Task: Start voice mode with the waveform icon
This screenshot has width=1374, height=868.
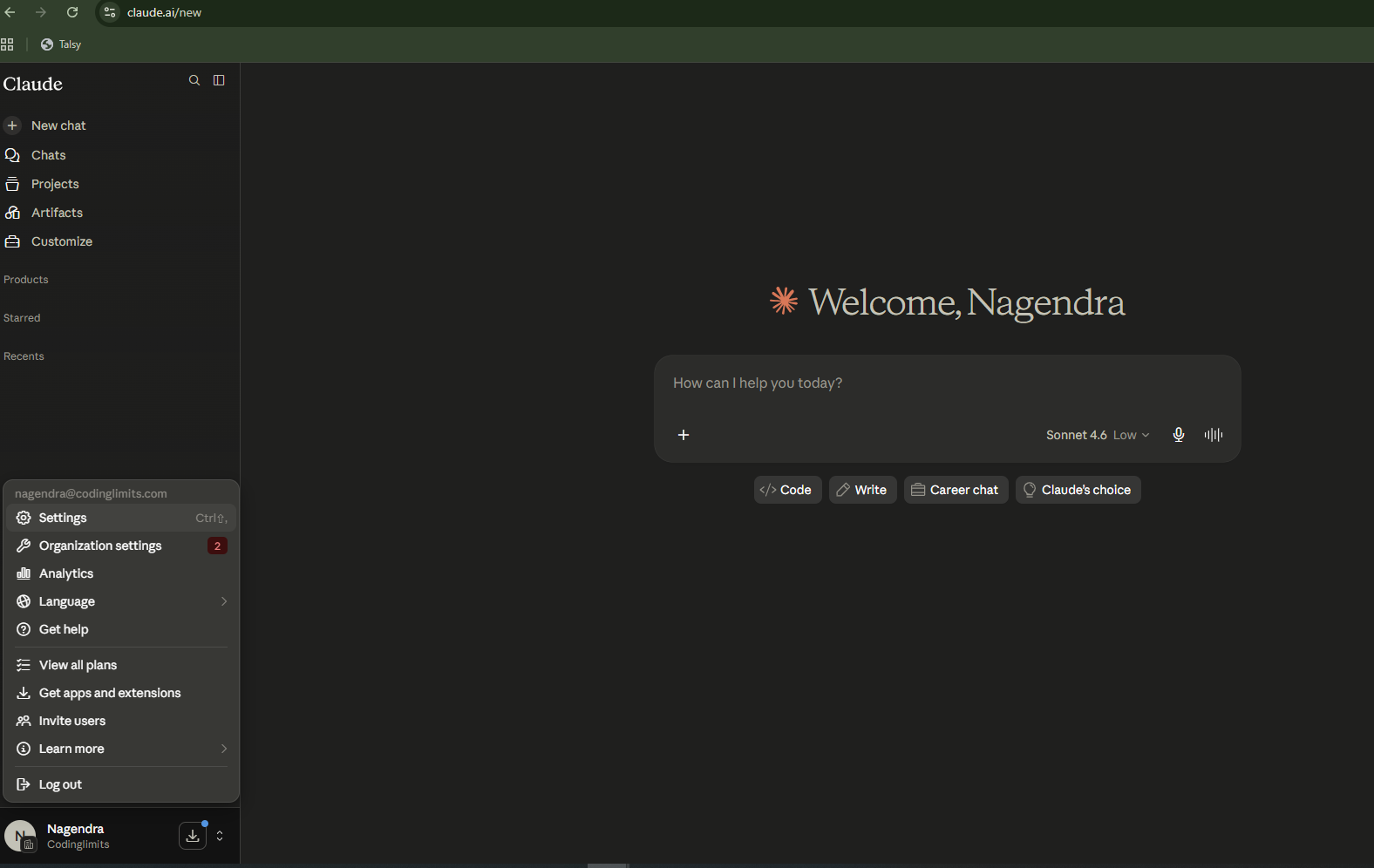Action: 1213,435
